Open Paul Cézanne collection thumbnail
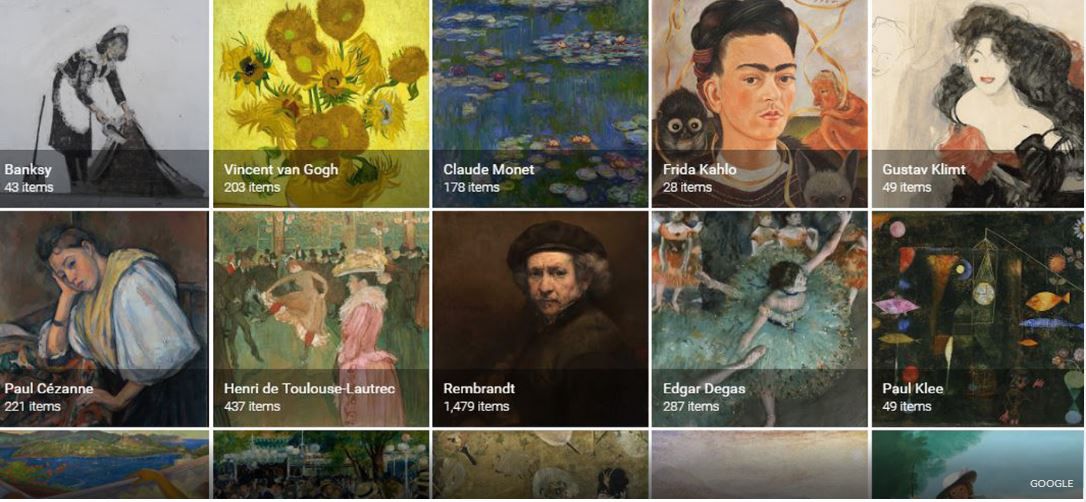The height and width of the screenshot is (502, 1086). click(x=104, y=319)
